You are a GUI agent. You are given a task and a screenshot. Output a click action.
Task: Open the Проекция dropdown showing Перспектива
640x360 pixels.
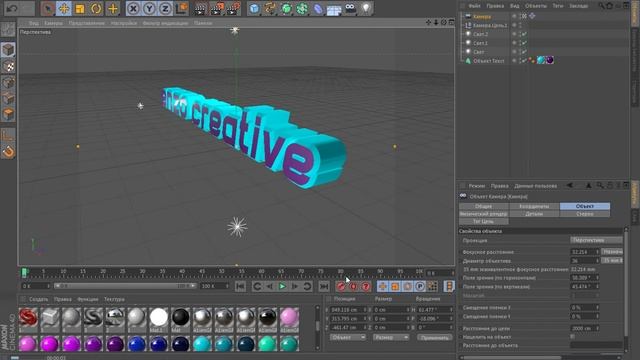click(x=596, y=240)
